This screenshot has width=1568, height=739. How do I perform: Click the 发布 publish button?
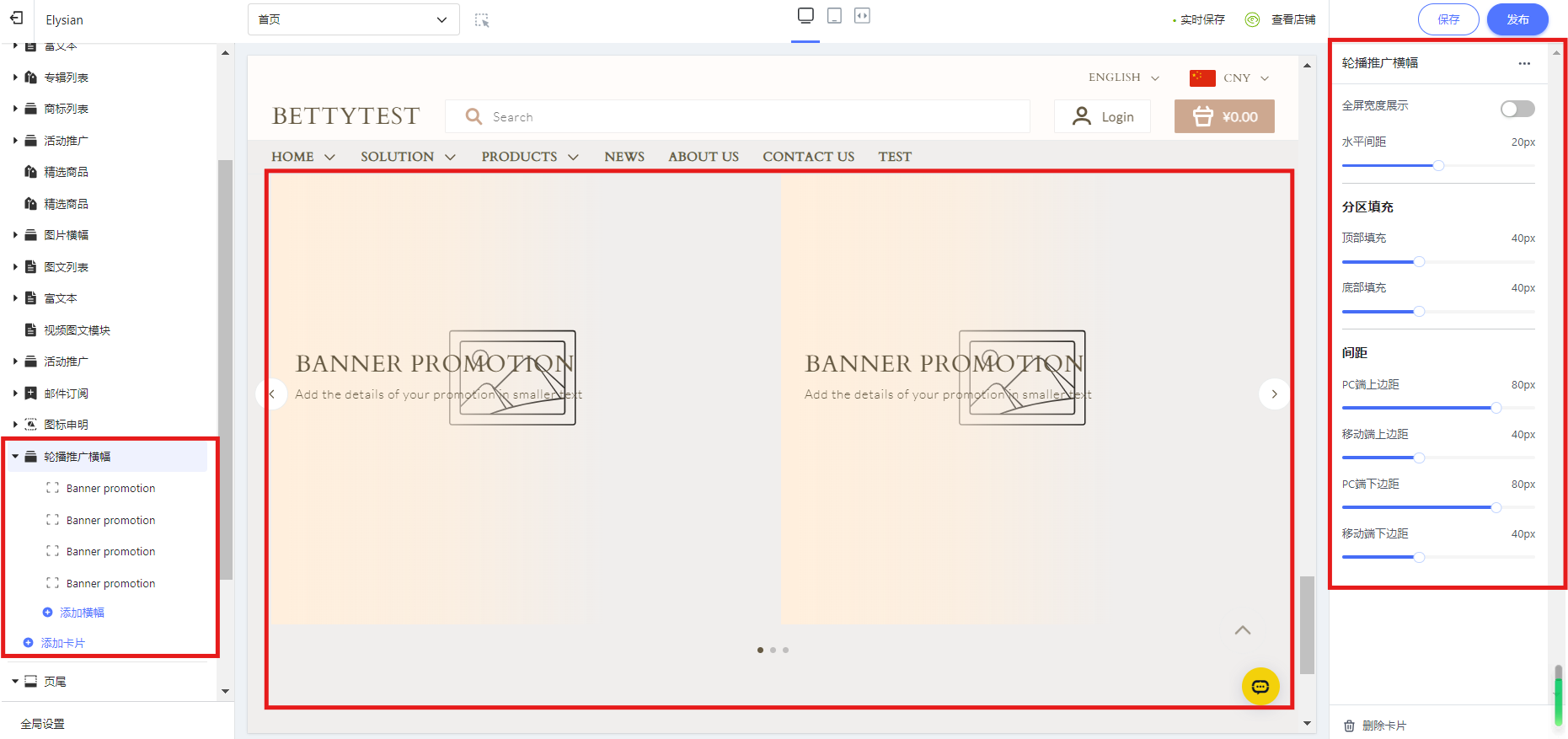point(1517,19)
